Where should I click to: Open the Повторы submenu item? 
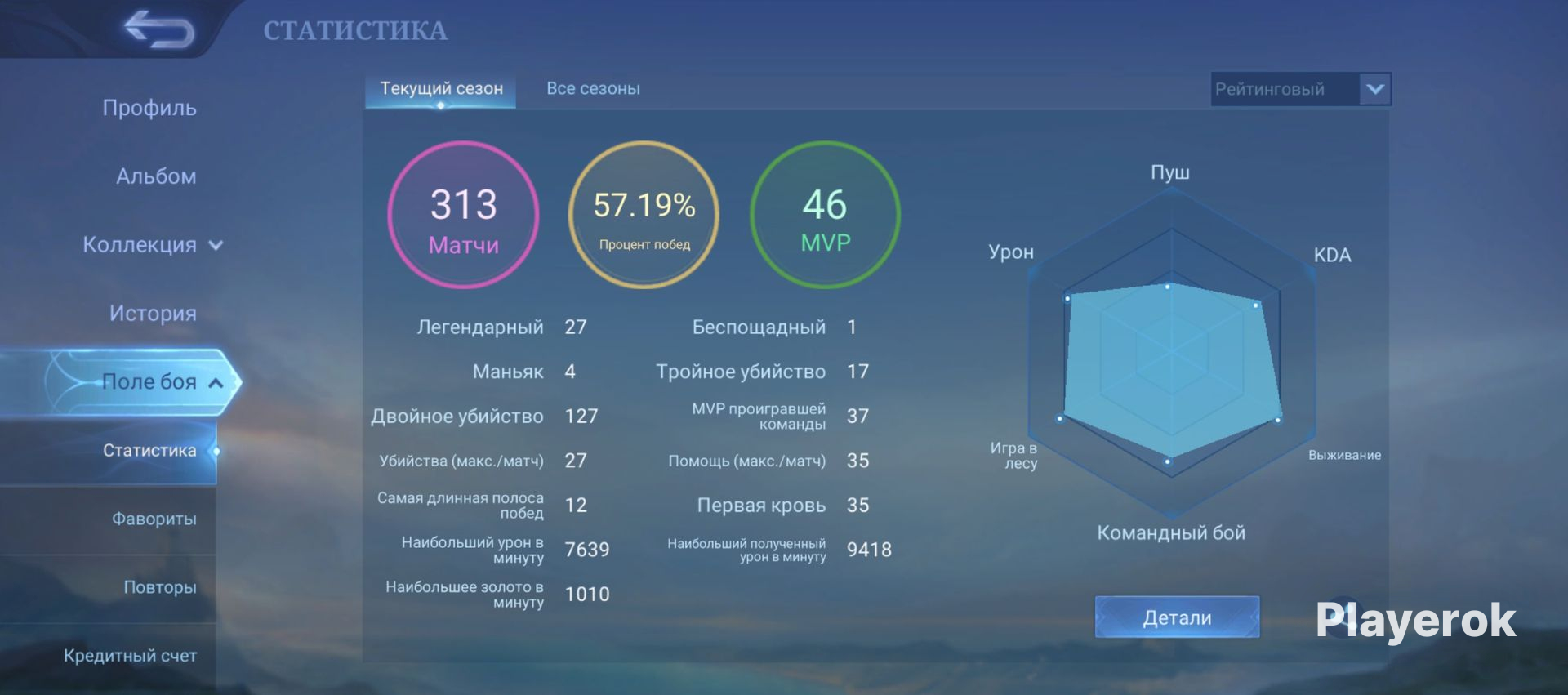click(160, 587)
